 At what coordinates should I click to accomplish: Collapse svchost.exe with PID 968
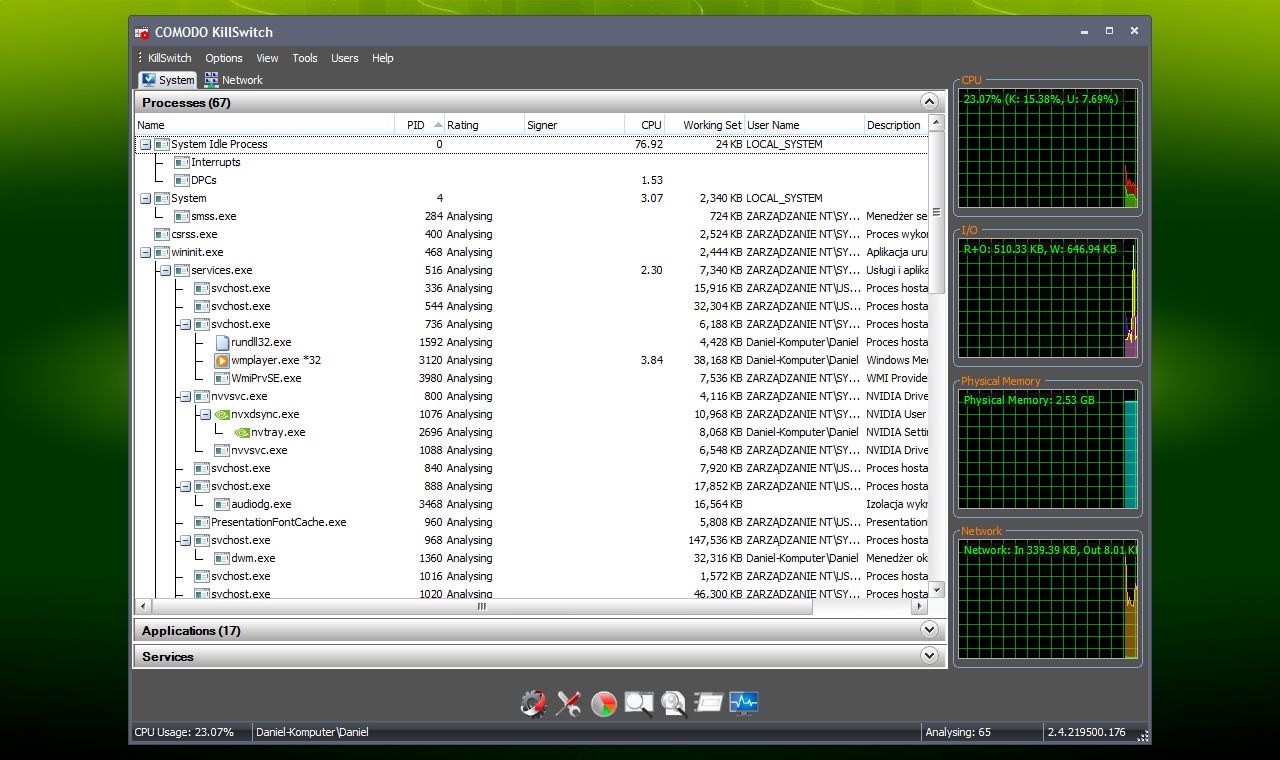click(x=185, y=540)
